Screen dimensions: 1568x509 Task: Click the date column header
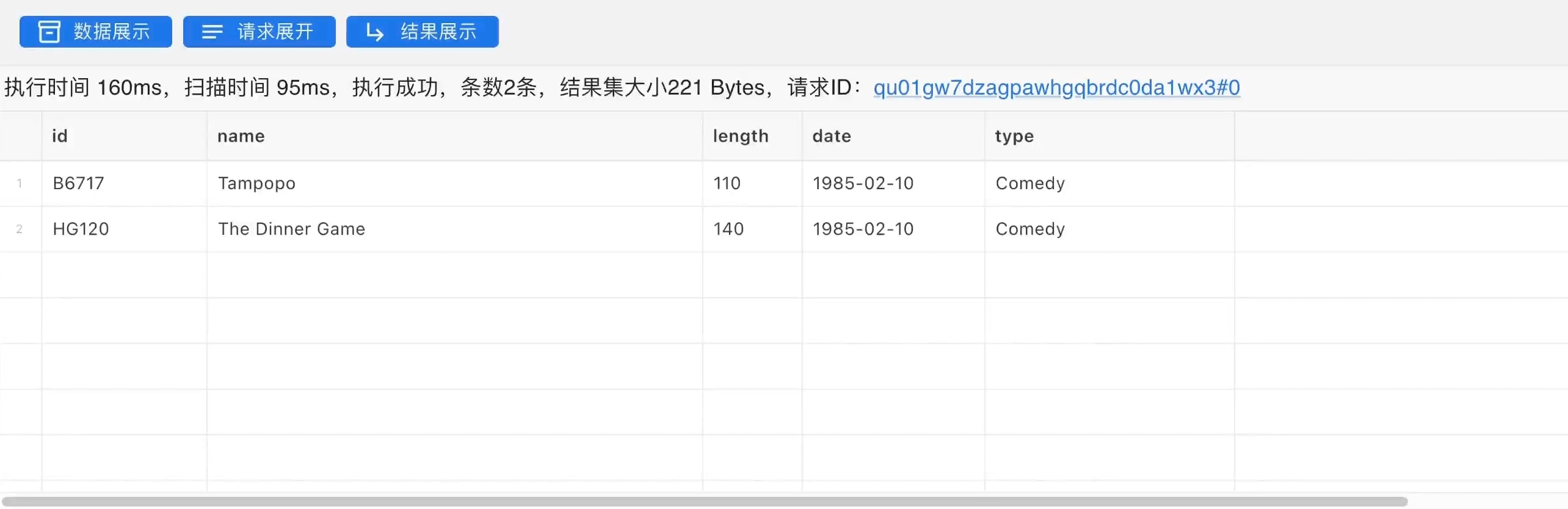(x=832, y=136)
